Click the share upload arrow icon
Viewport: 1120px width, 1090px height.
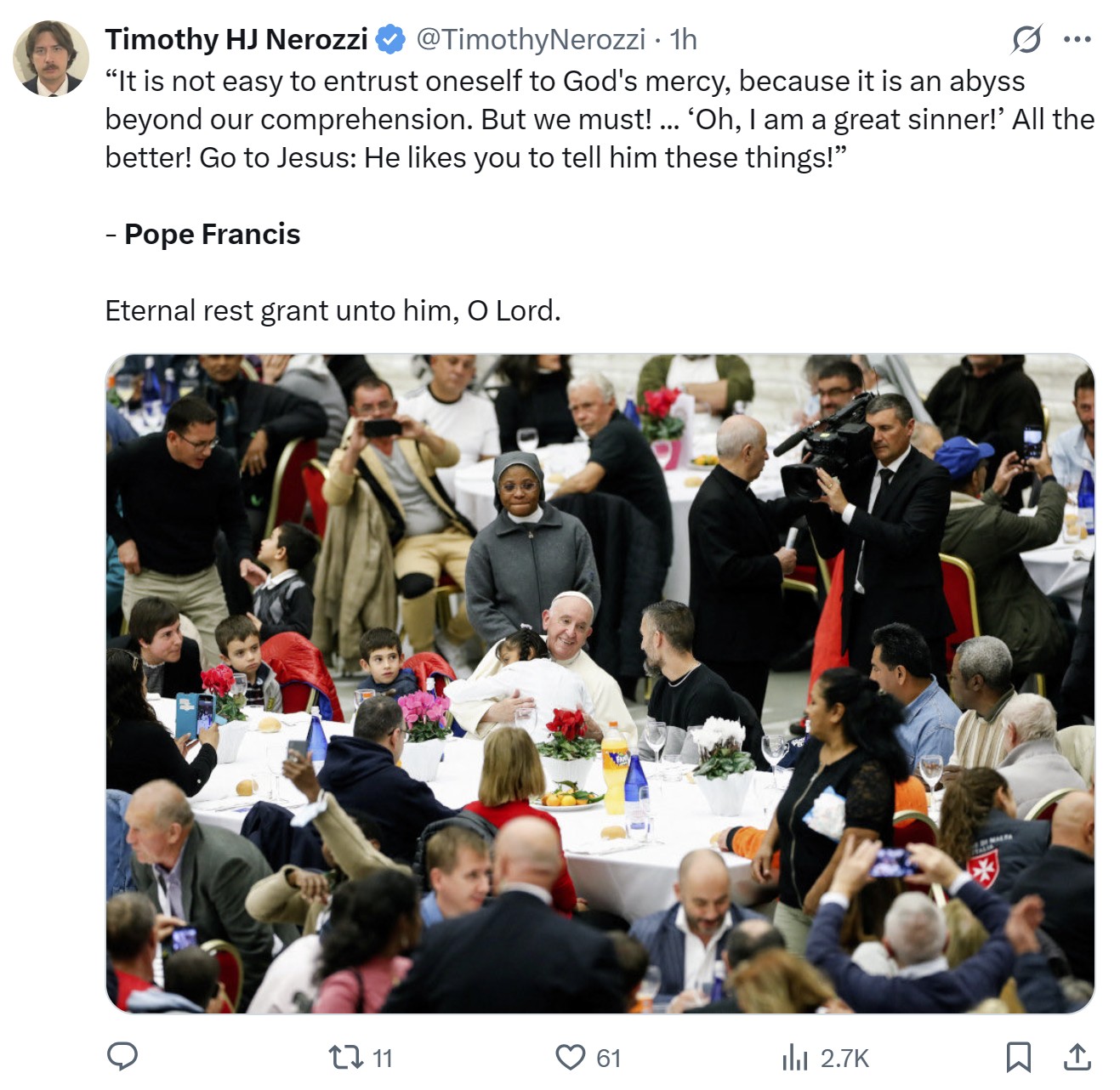coord(1077,1057)
